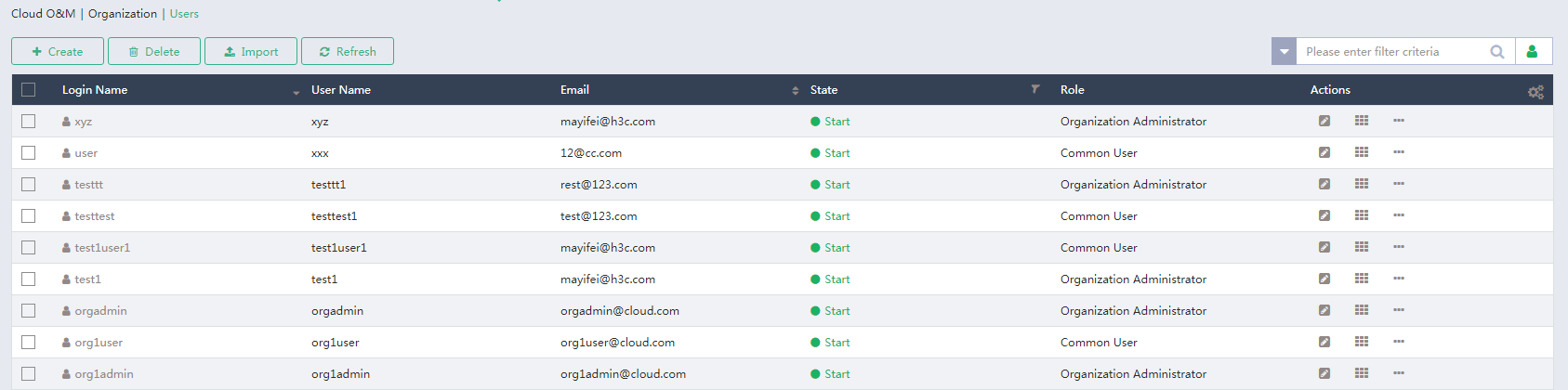This screenshot has width=1568, height=390.
Task: Click the search magnifier icon
Action: (x=1496, y=52)
